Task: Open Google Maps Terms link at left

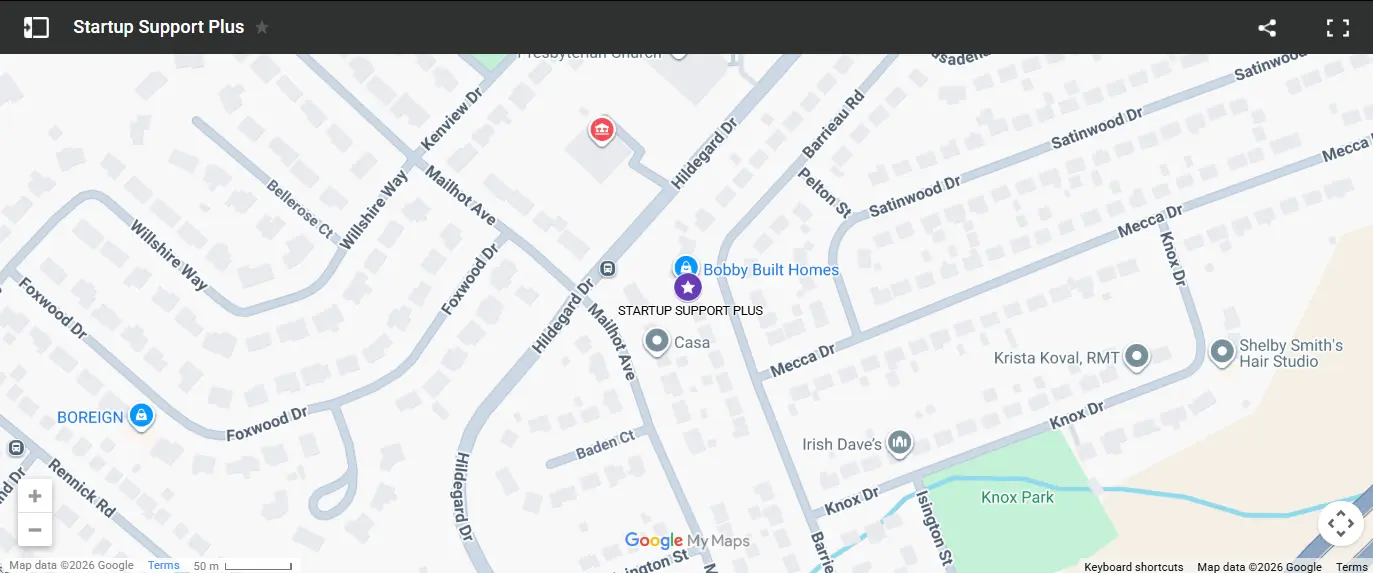Action: coord(164,565)
